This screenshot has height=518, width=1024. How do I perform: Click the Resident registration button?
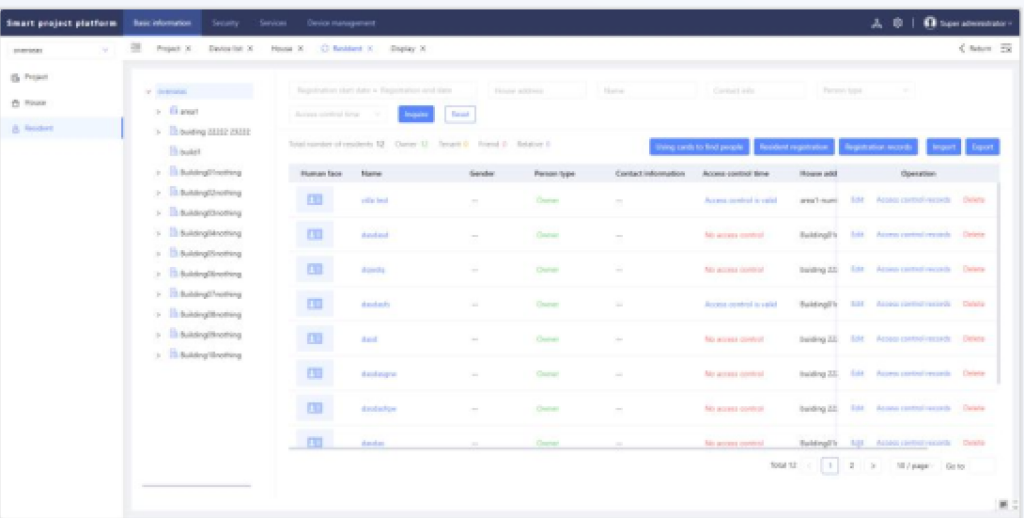tap(793, 147)
